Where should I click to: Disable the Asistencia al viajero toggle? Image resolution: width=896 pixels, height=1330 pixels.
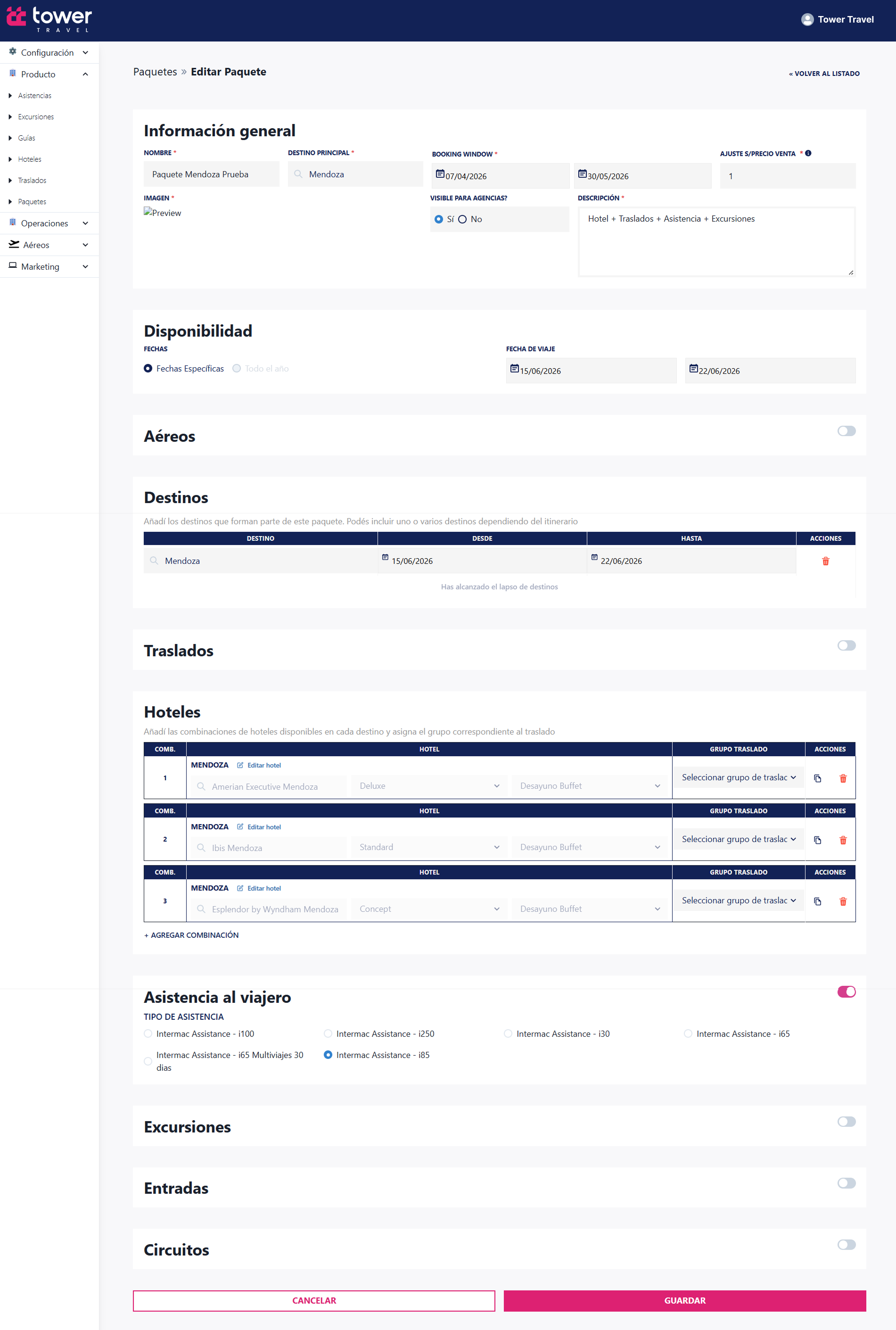(847, 991)
